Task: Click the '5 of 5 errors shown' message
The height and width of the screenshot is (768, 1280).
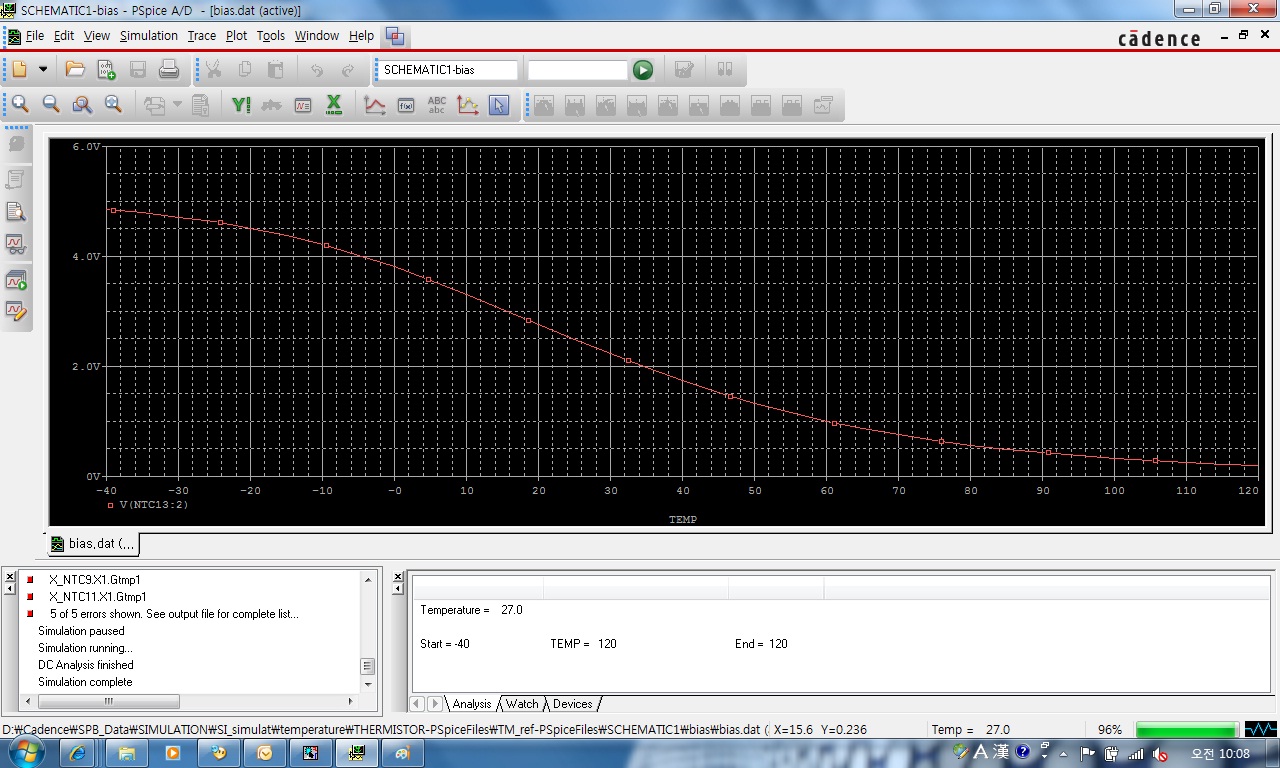Action: point(173,614)
